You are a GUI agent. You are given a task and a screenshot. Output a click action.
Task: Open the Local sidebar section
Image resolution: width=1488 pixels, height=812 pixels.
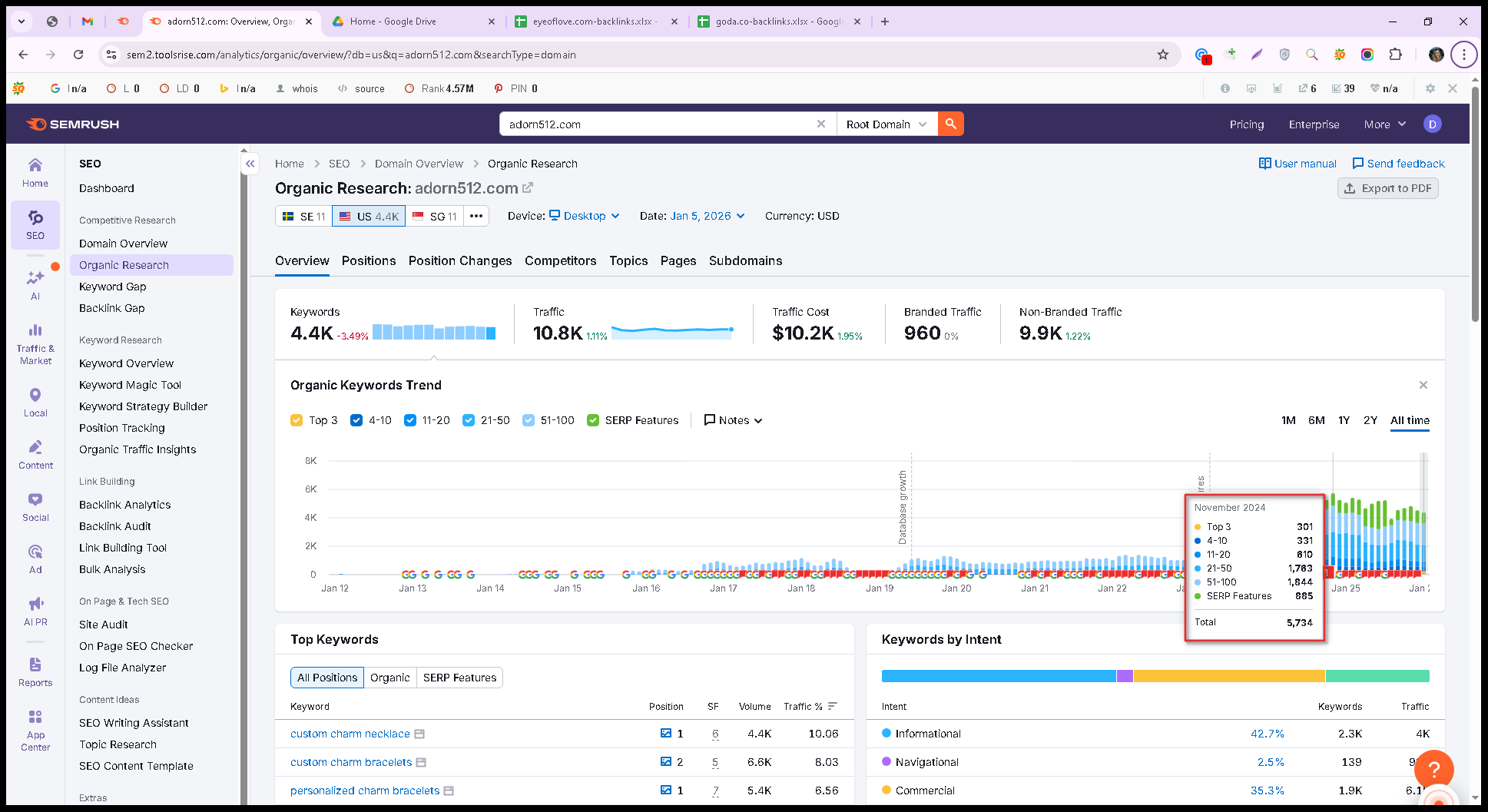[35, 403]
